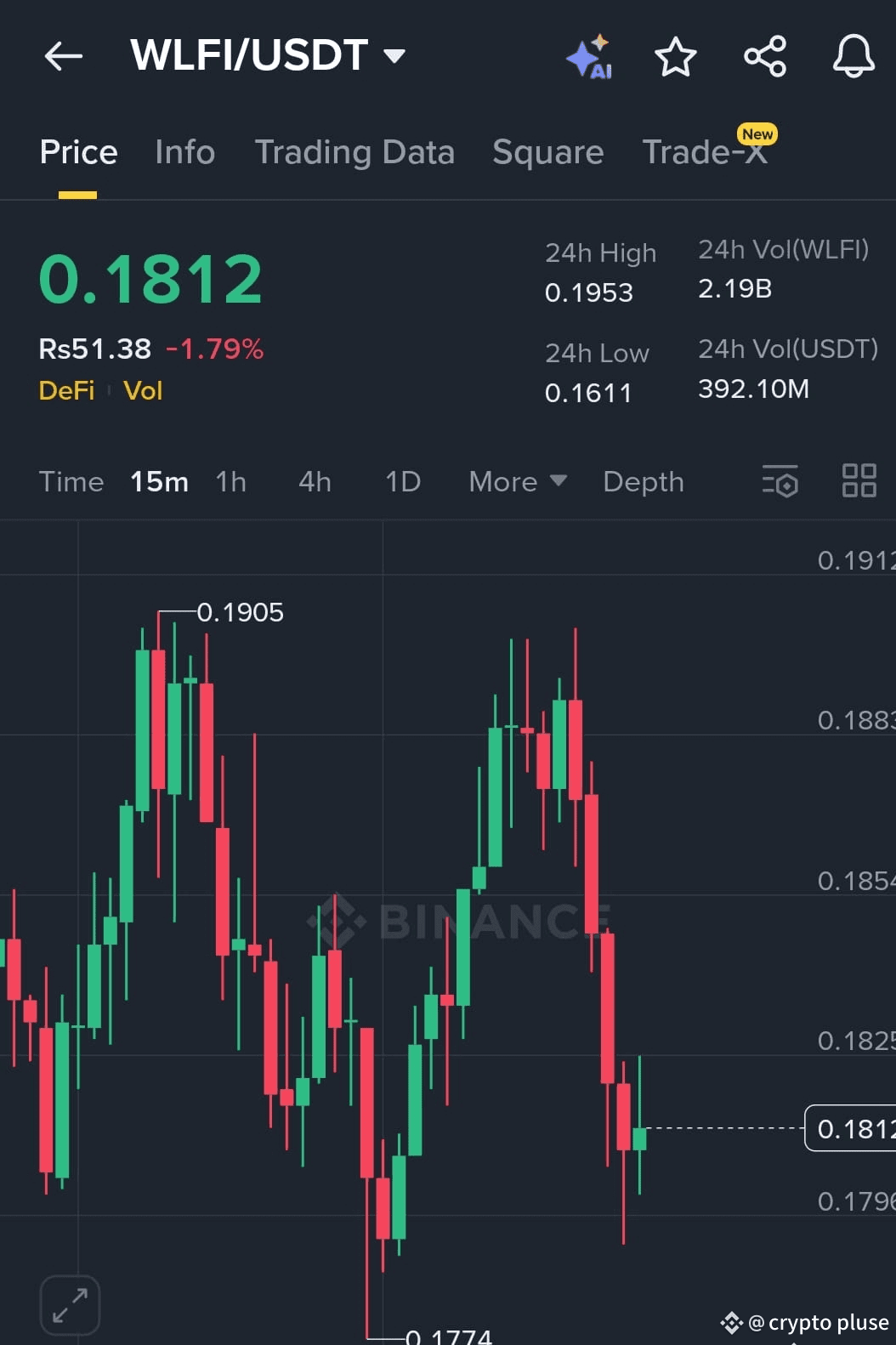The image size is (896, 1345).
Task: Select the 4h interval
Action: pos(315,482)
